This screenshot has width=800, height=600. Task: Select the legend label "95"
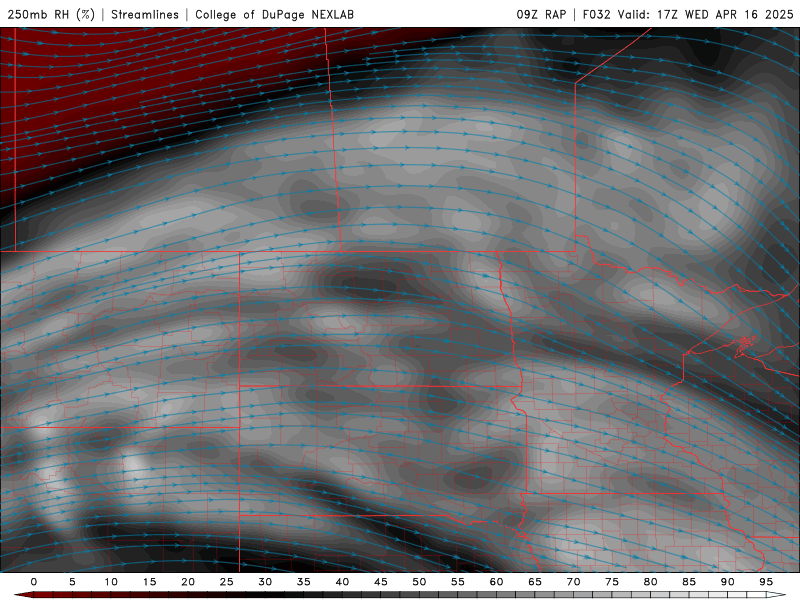coord(766,582)
